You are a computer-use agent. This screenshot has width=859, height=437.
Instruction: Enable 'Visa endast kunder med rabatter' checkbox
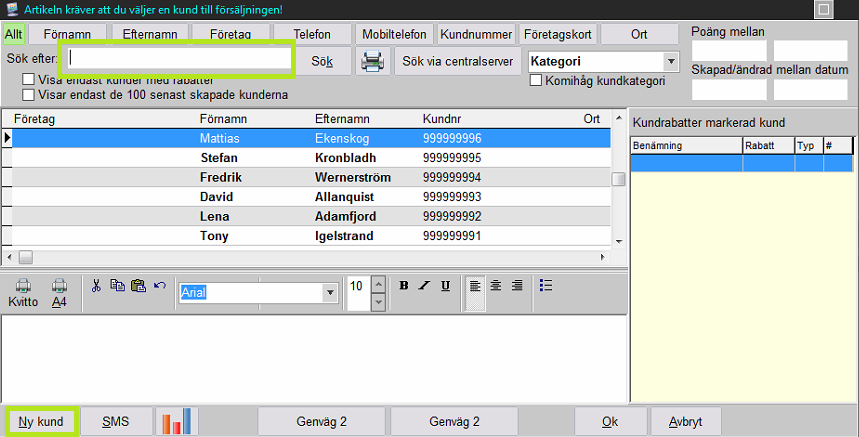pyautogui.click(x=29, y=80)
